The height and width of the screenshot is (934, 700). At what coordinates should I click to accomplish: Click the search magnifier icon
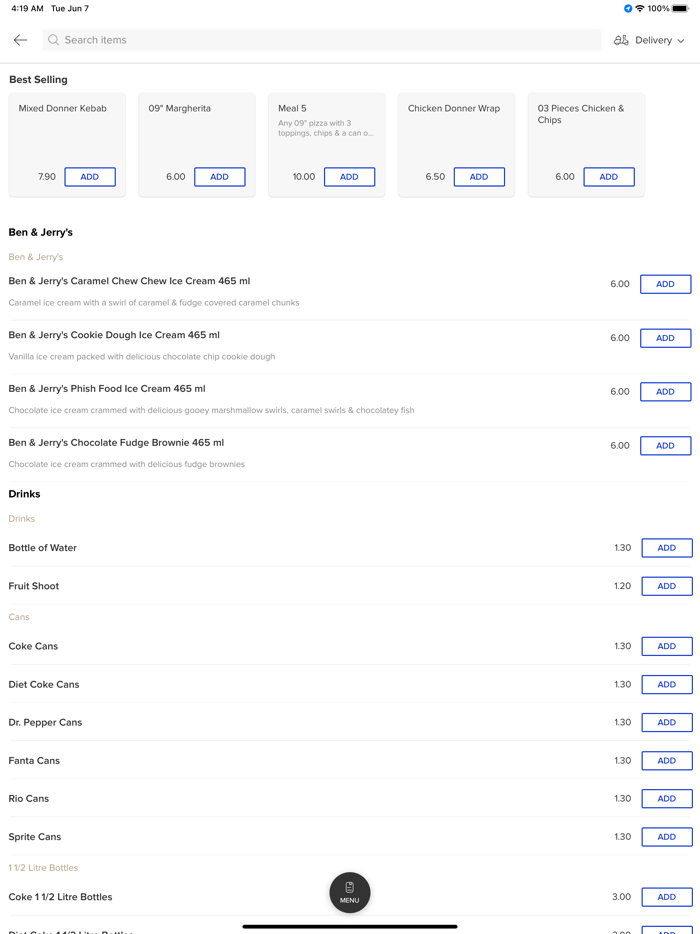(54, 40)
